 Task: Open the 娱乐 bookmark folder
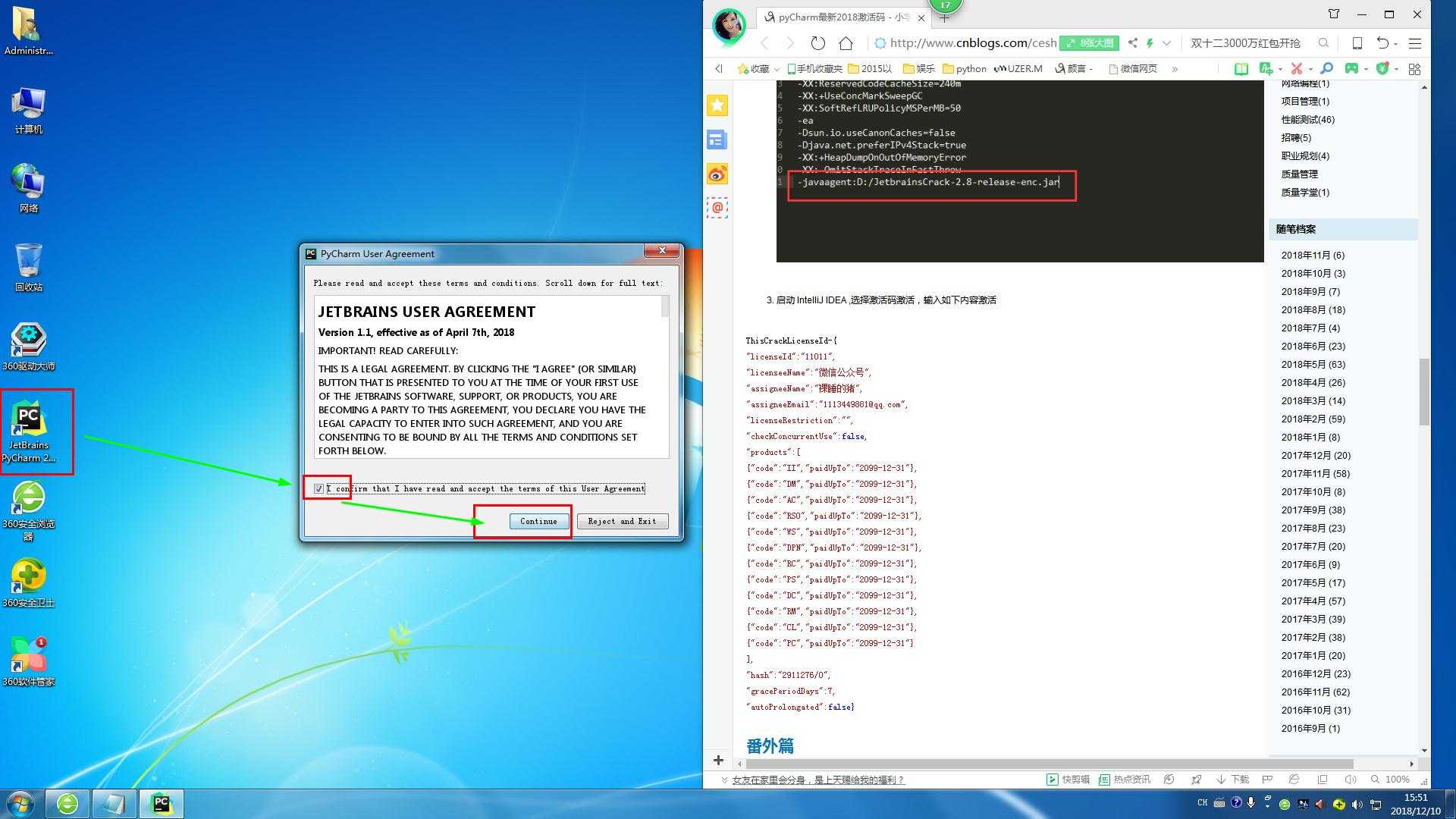(x=919, y=68)
